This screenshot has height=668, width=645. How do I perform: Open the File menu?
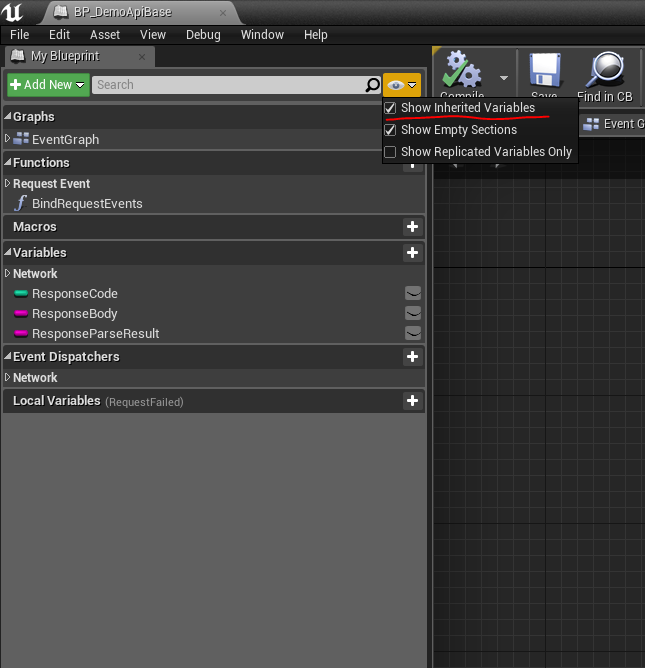(20, 35)
